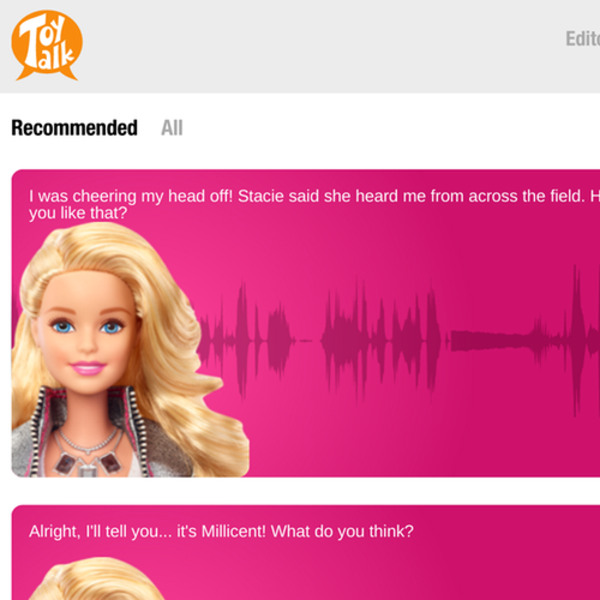
Task: Switch to the Recommended tab
Action: coord(74,128)
